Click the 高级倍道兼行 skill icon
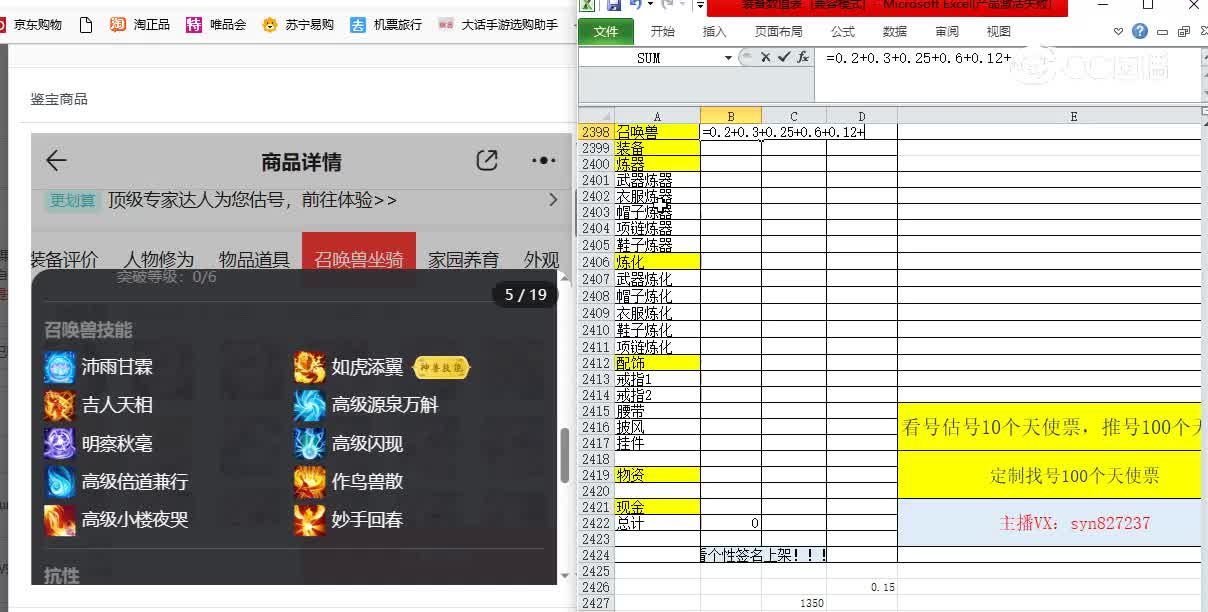This screenshot has height=612, width=1208. 60,481
